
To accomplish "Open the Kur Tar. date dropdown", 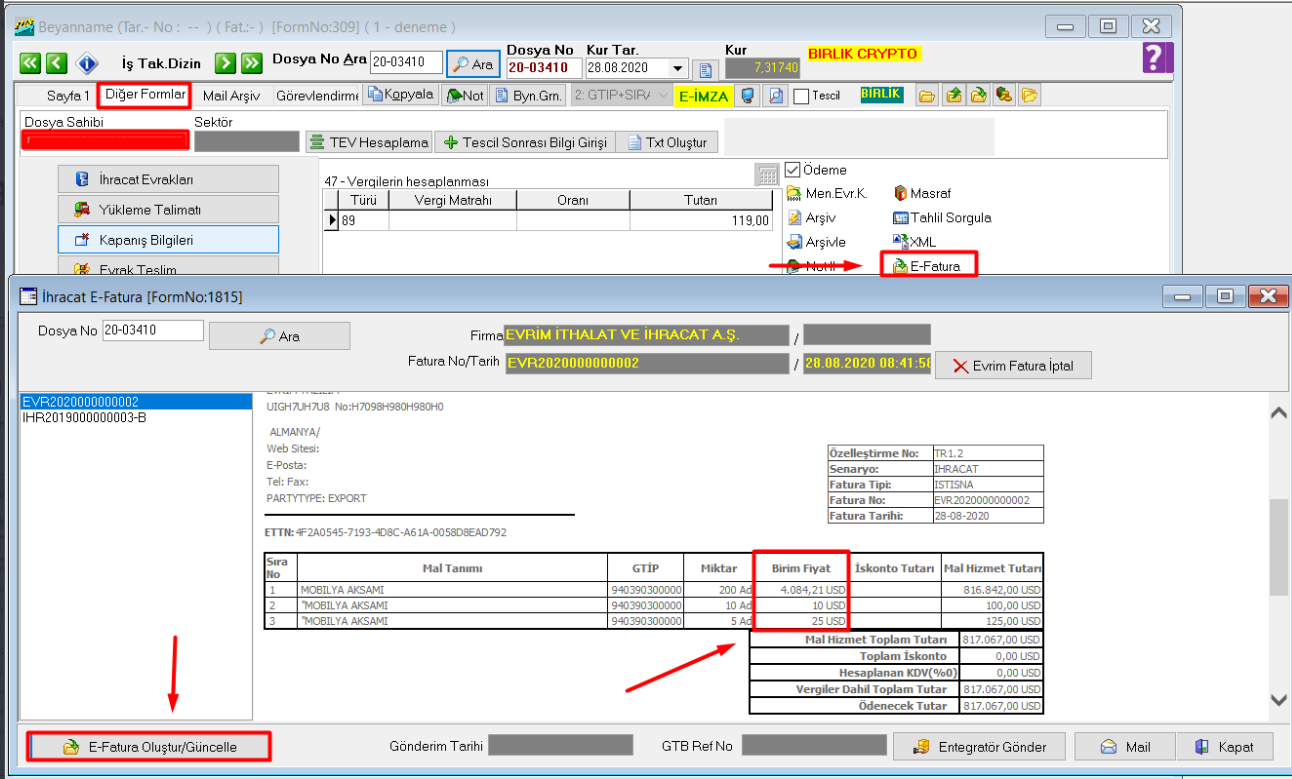I will [679, 68].
